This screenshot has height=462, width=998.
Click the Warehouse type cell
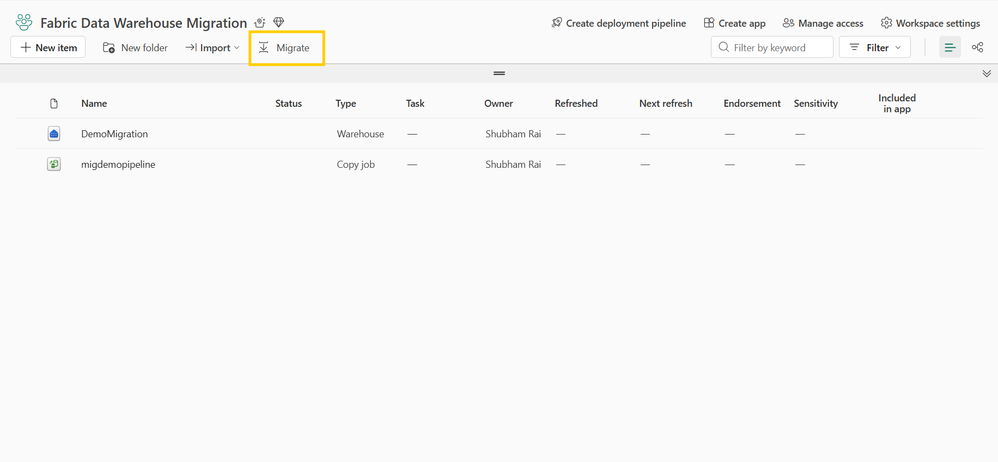360,134
